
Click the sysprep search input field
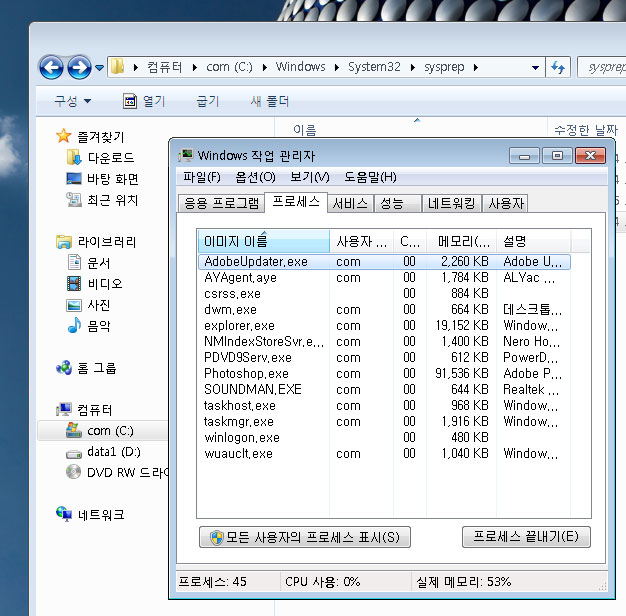point(602,67)
